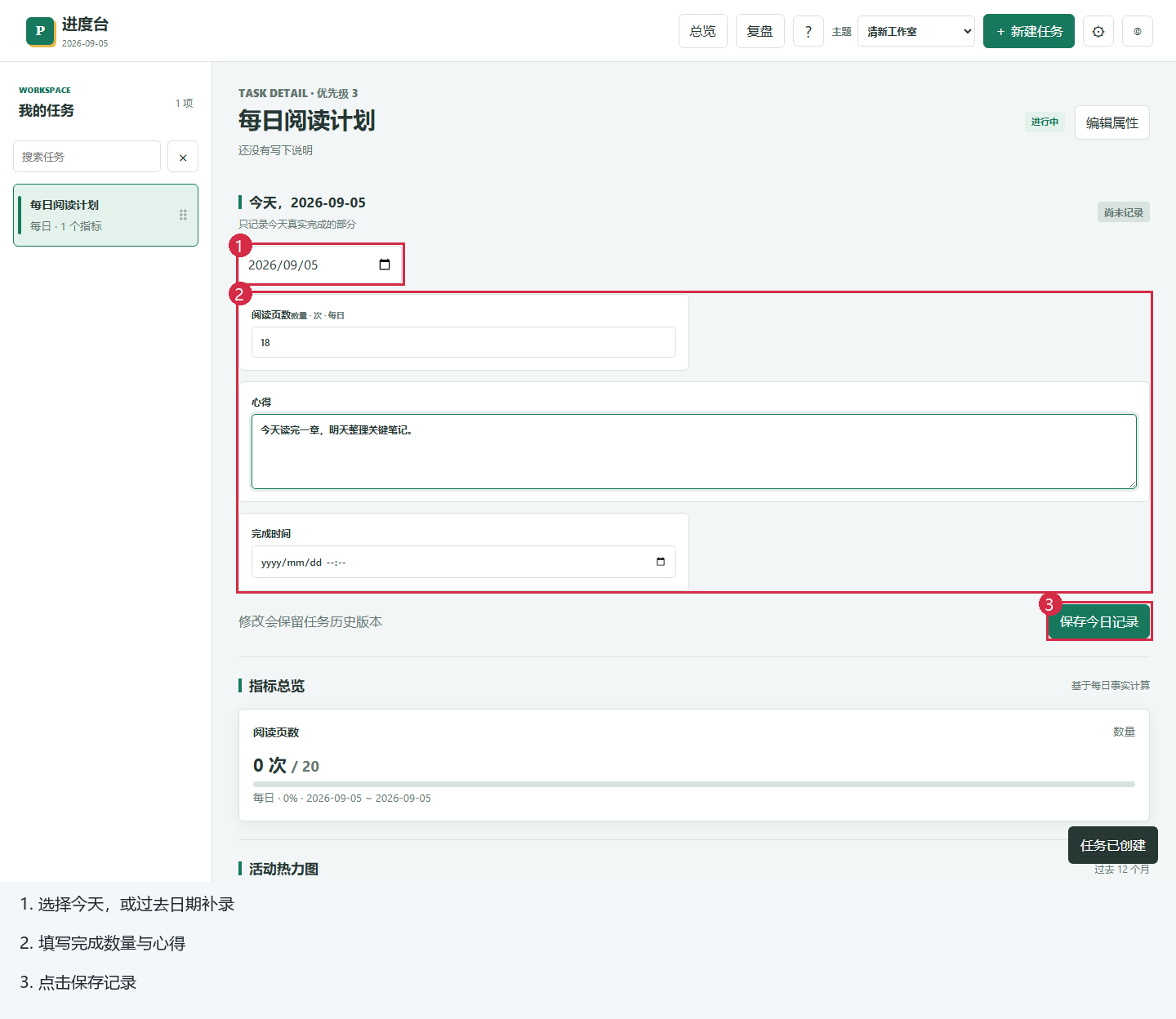Open the question mark help button
This screenshot has width=1176, height=1019.
pyautogui.click(x=808, y=31)
